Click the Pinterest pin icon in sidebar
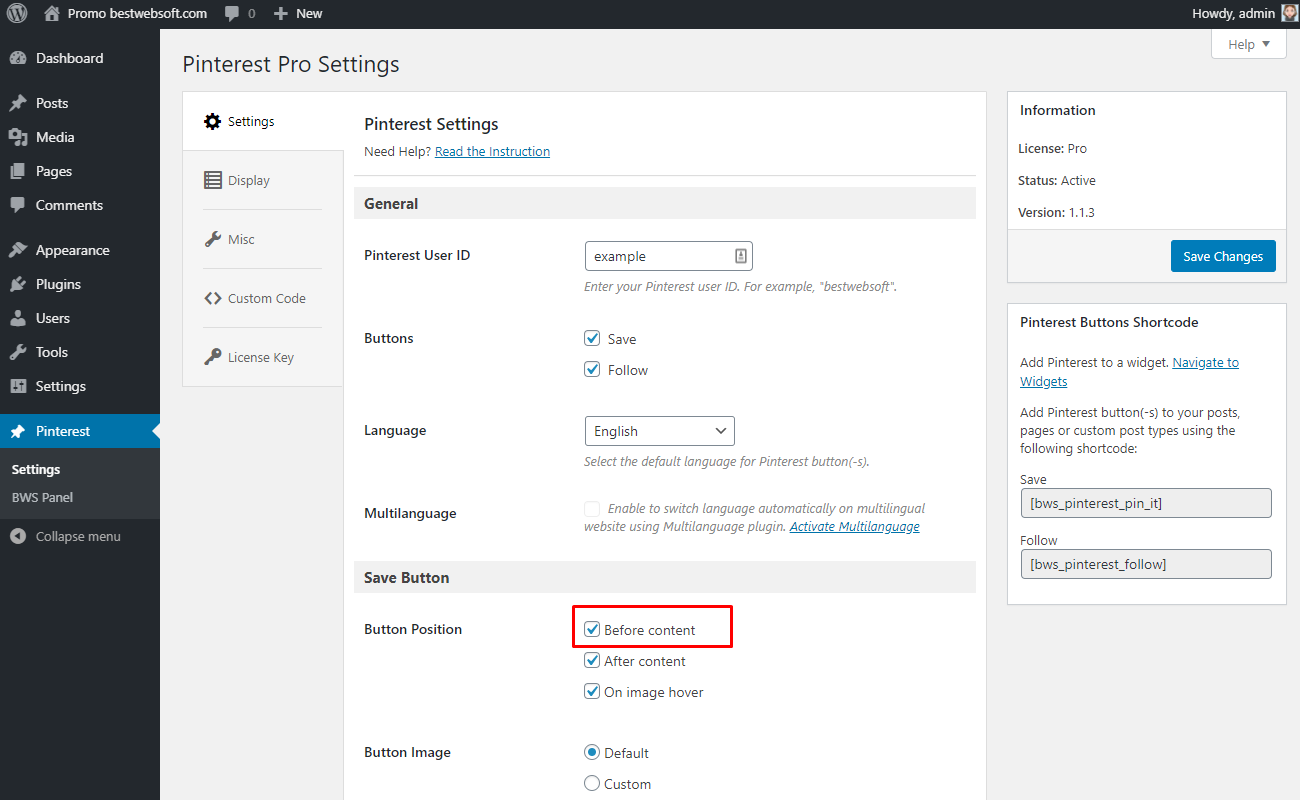This screenshot has width=1300, height=800. pos(18,431)
